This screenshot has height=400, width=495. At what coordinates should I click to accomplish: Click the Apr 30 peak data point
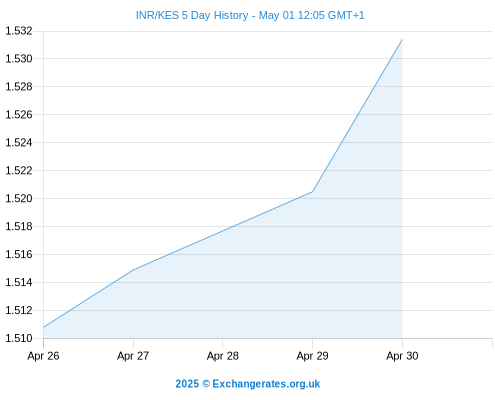[x=402, y=40]
